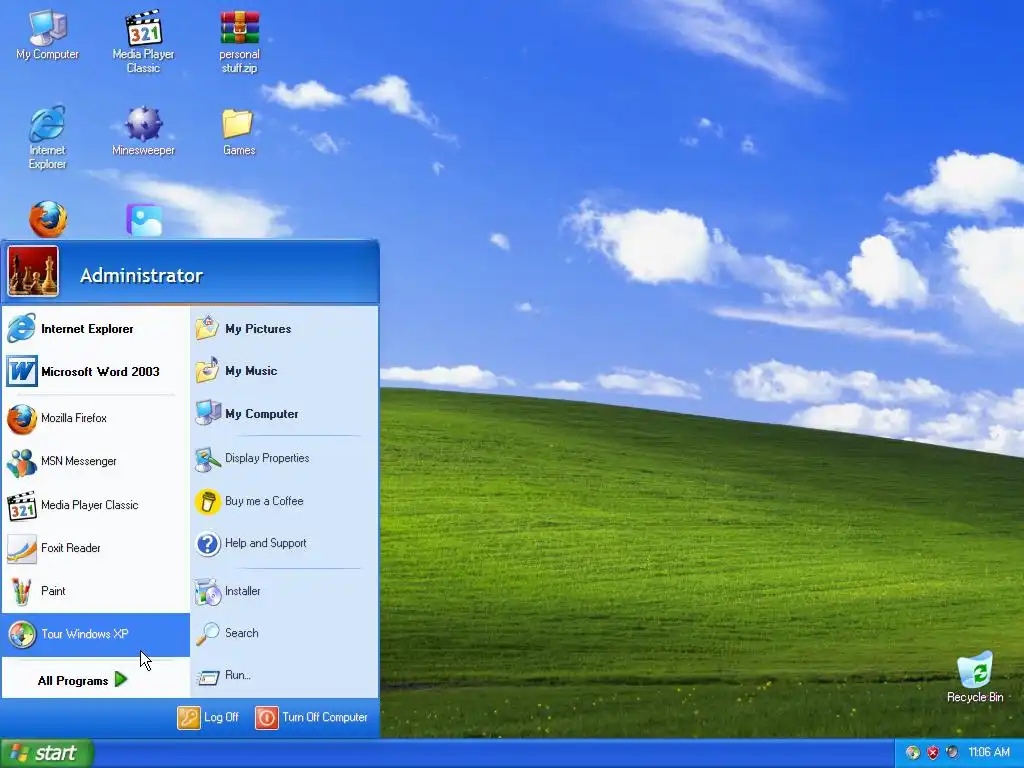Launch Media Player Classic in the Start menu
This screenshot has width=1024, height=768.
[x=95, y=505]
